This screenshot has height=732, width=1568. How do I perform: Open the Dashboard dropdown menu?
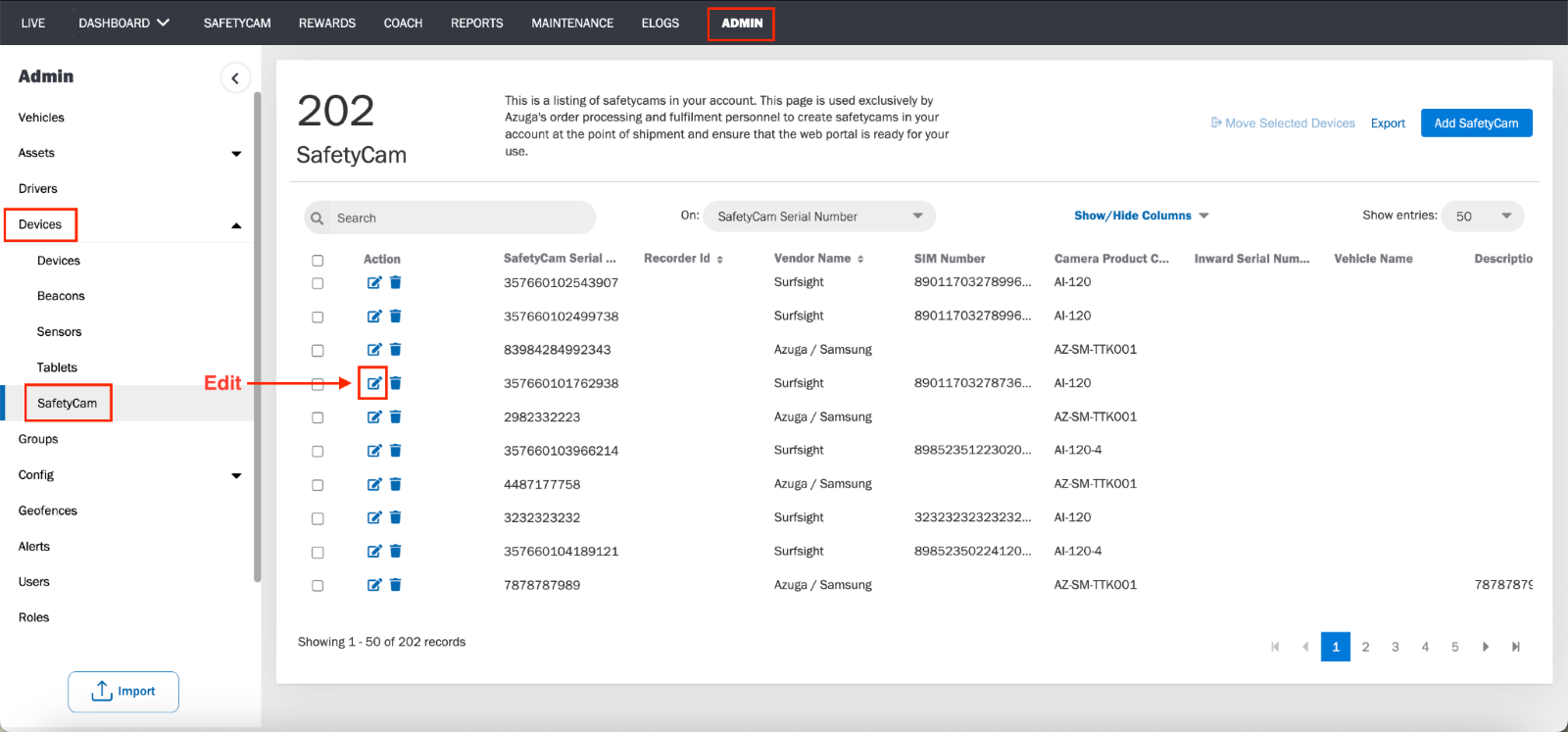124,23
